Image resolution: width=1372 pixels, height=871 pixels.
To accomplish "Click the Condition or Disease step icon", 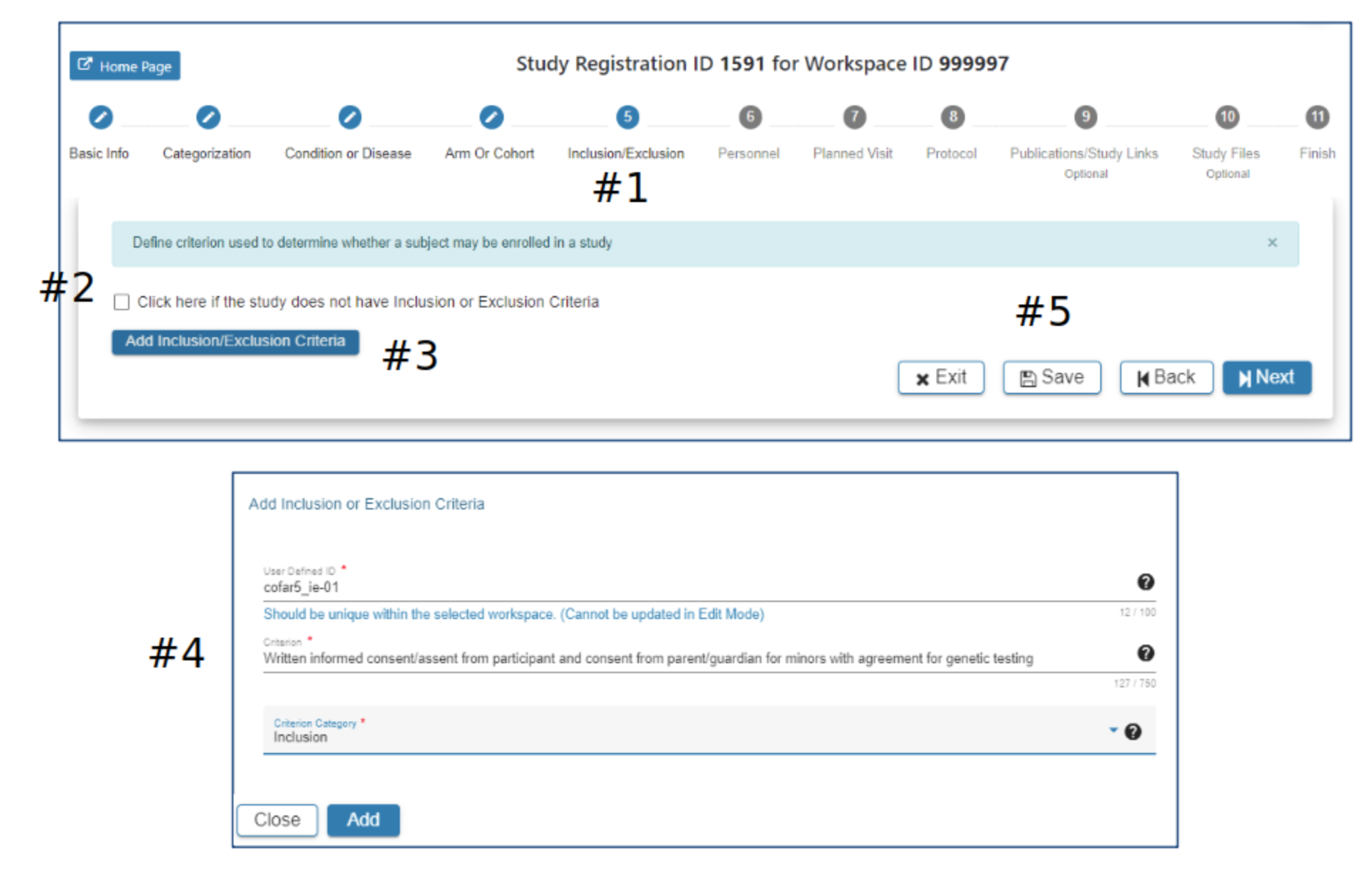I will 349,117.
